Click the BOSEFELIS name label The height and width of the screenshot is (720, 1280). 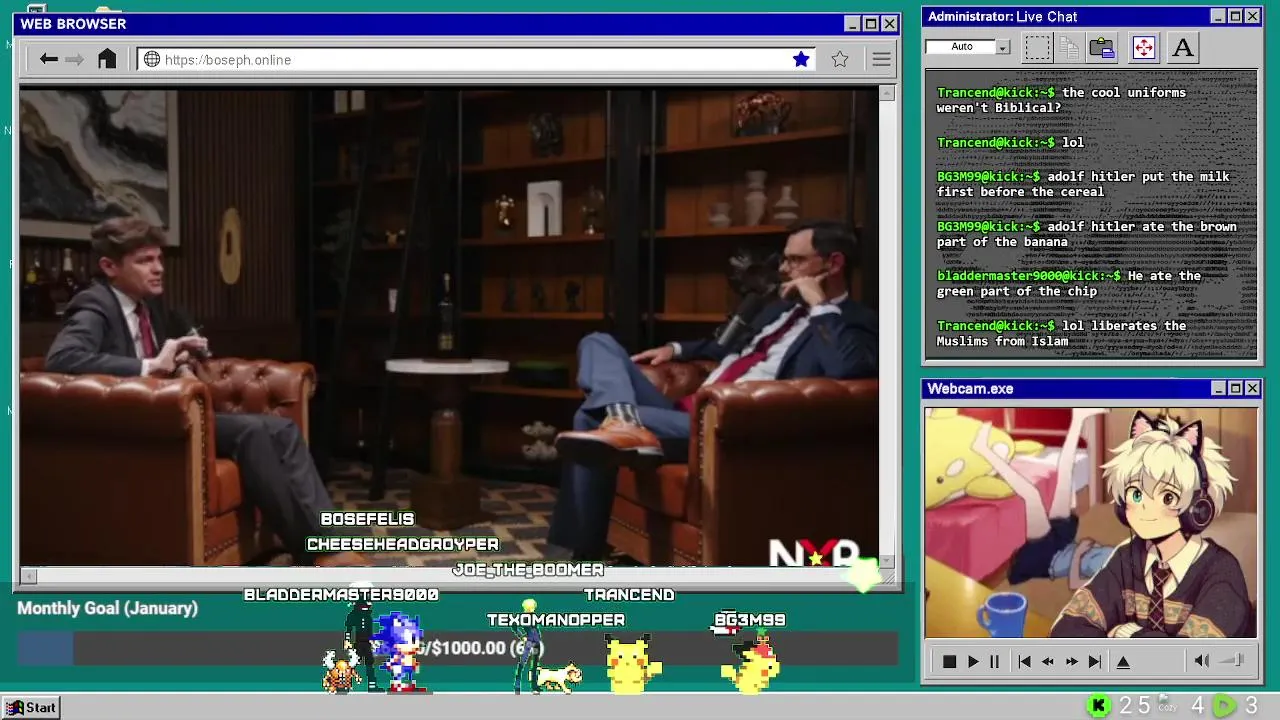click(367, 519)
